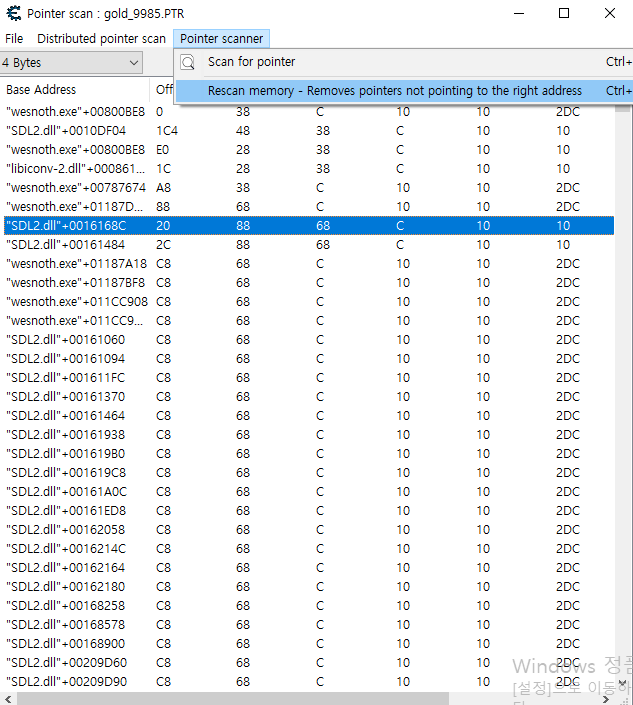Select row "SDL2.dll"+00168258
633x705 pixels.
[x=309, y=606]
